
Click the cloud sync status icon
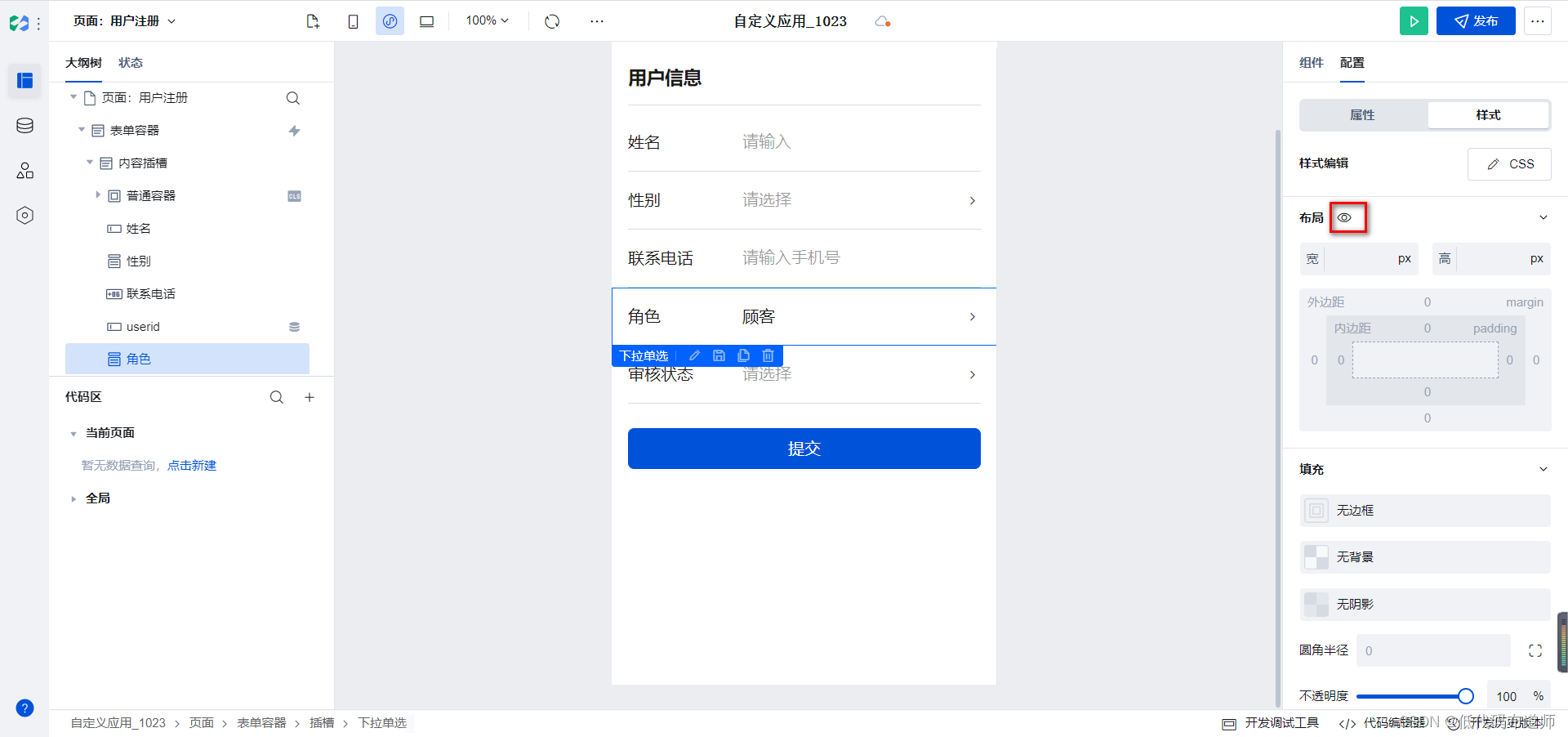pos(882,21)
